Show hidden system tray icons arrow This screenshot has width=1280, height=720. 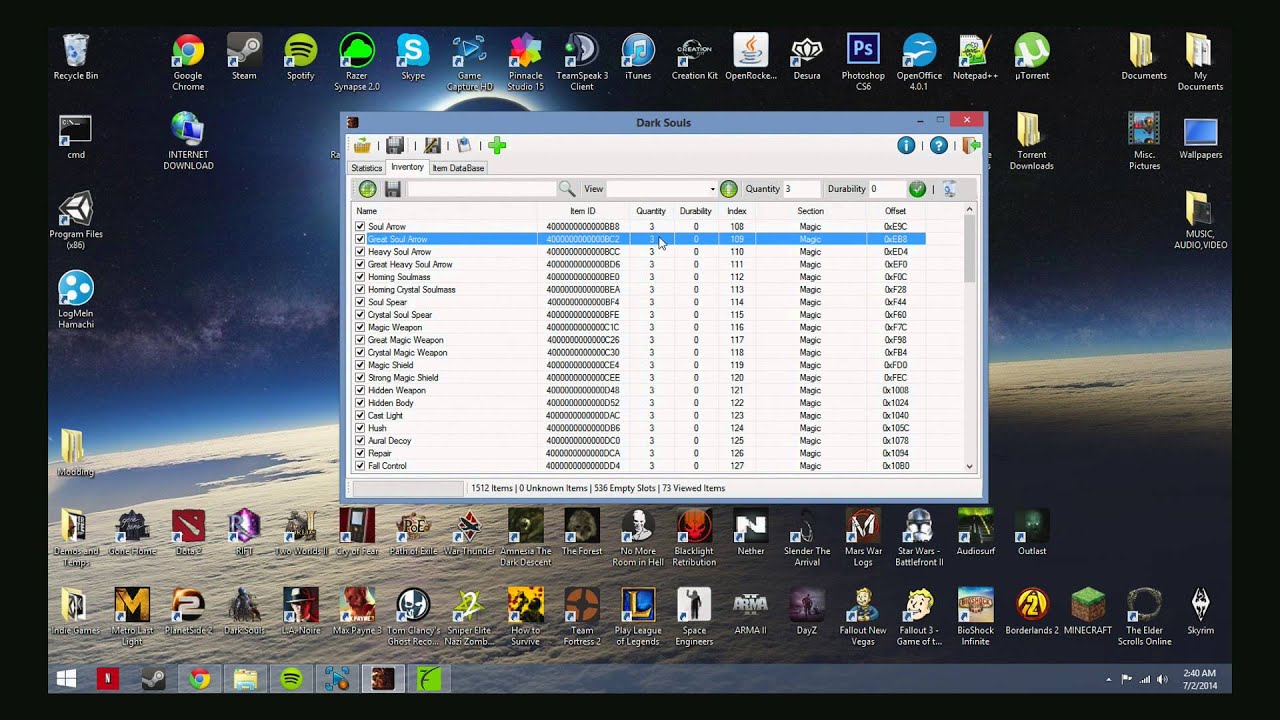tap(1108, 680)
